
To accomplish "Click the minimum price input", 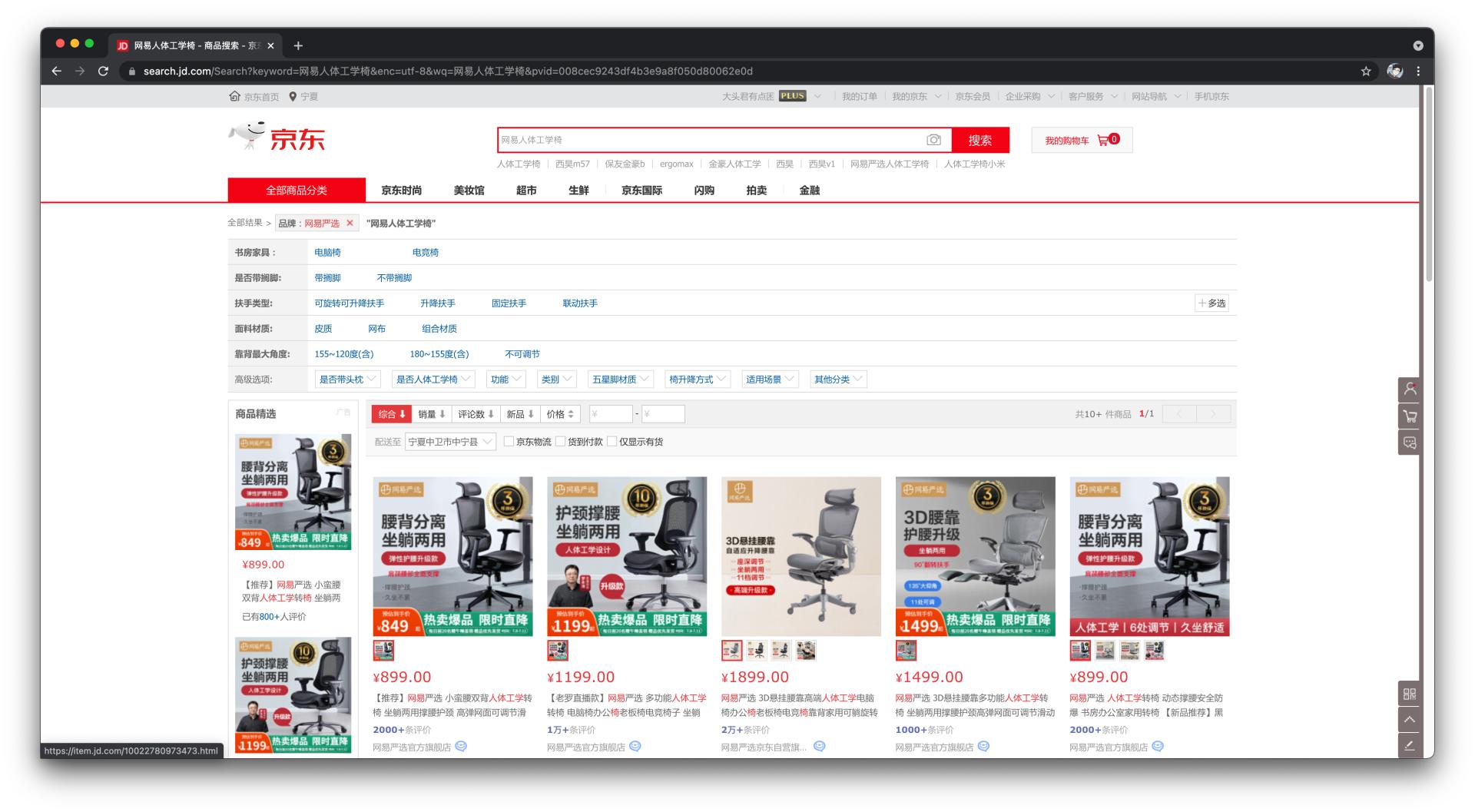I will tap(611, 414).
